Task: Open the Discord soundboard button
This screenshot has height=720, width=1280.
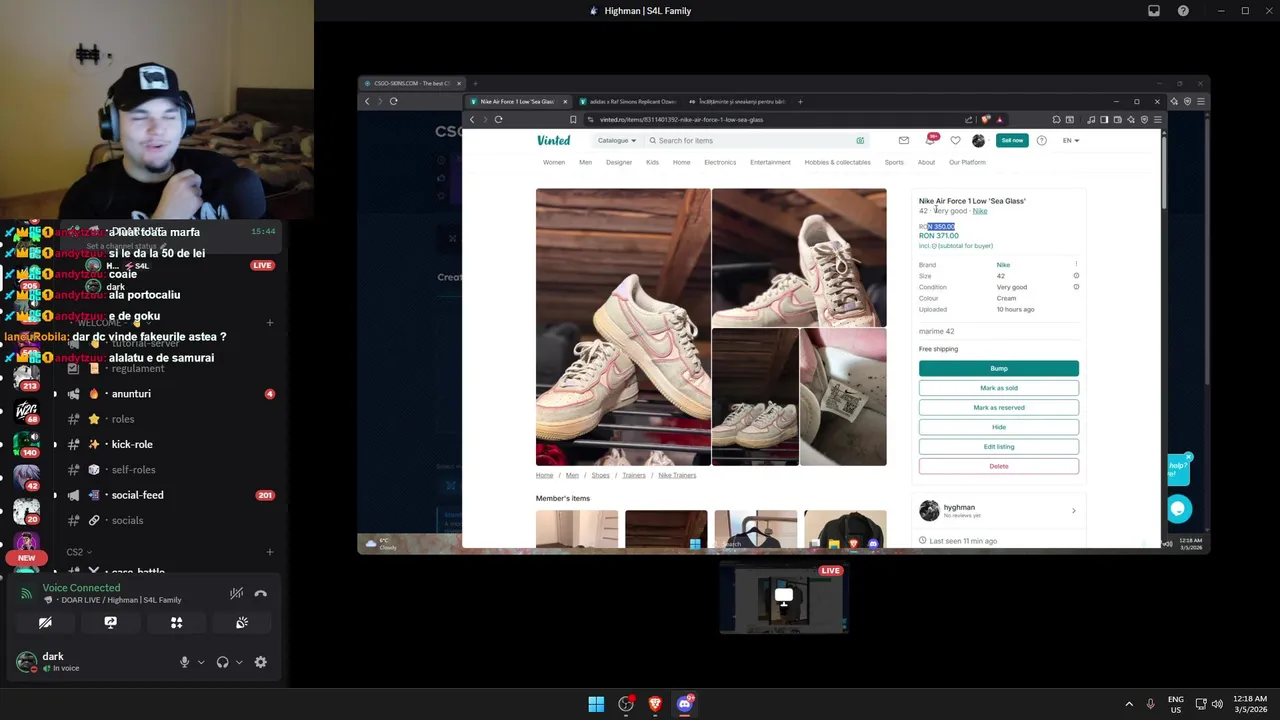Action: click(x=242, y=622)
